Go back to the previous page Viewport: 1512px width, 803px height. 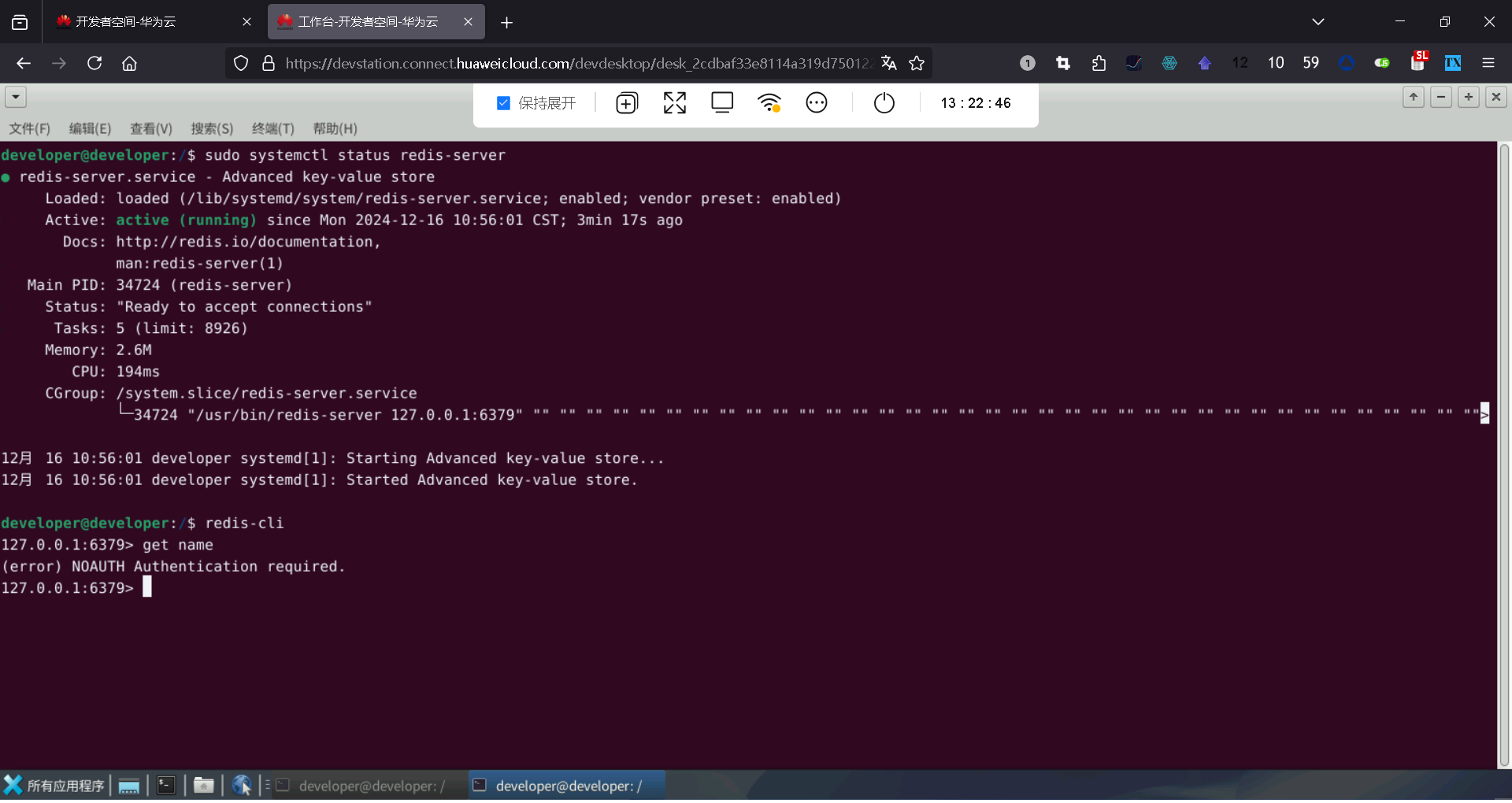(24, 63)
